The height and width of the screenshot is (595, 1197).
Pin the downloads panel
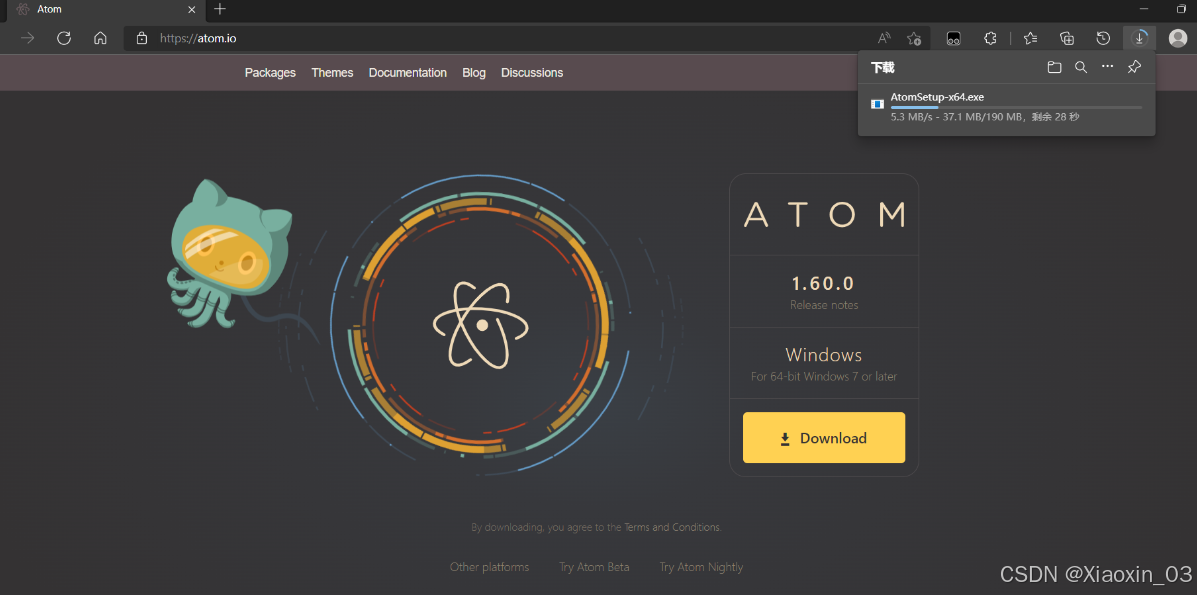click(x=1134, y=67)
